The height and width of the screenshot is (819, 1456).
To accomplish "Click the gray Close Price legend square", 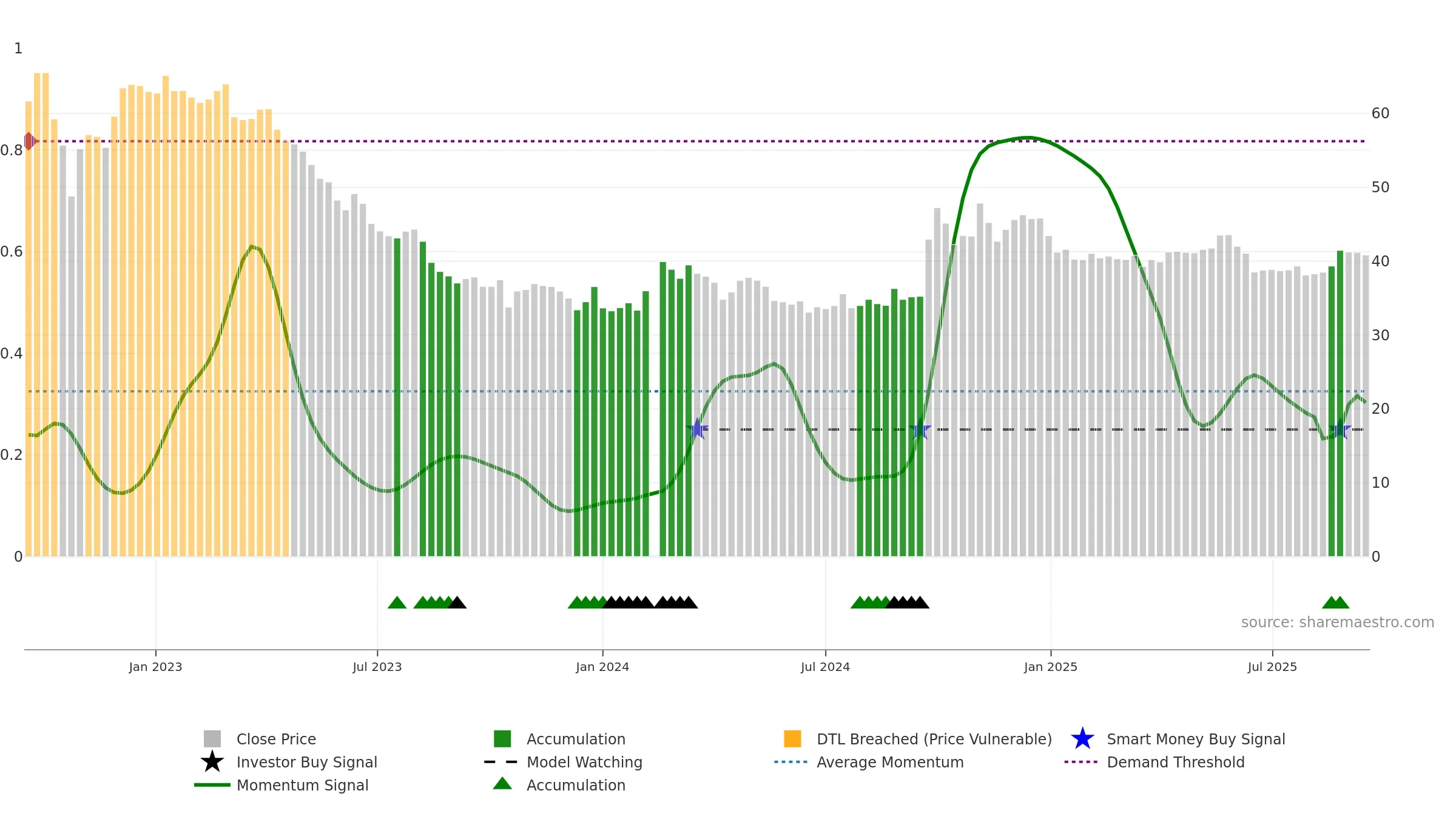I will point(212,739).
